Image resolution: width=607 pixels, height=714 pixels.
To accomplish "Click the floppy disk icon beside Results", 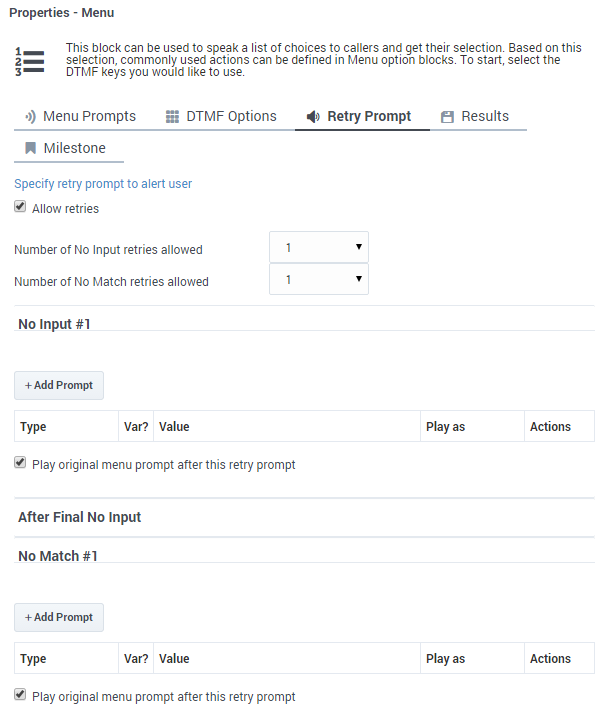I will (x=447, y=117).
